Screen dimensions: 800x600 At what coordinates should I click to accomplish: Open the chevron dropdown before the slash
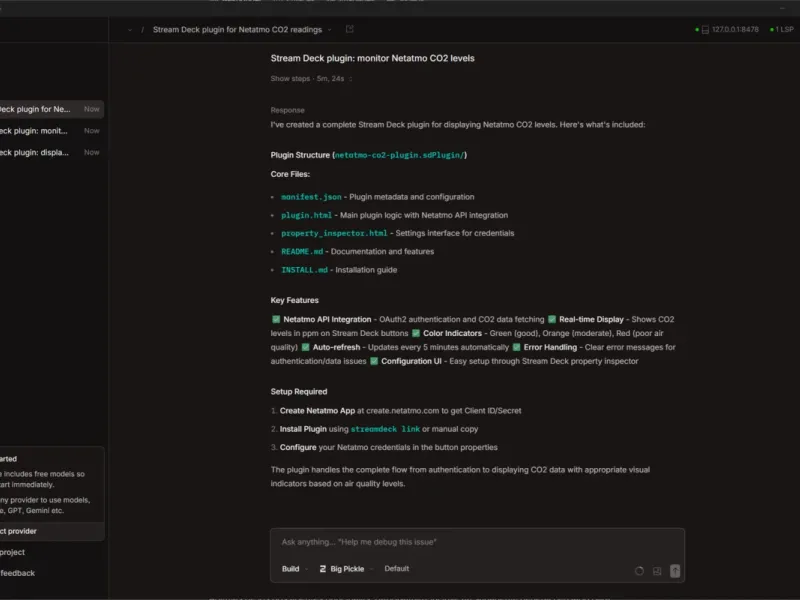click(x=130, y=30)
